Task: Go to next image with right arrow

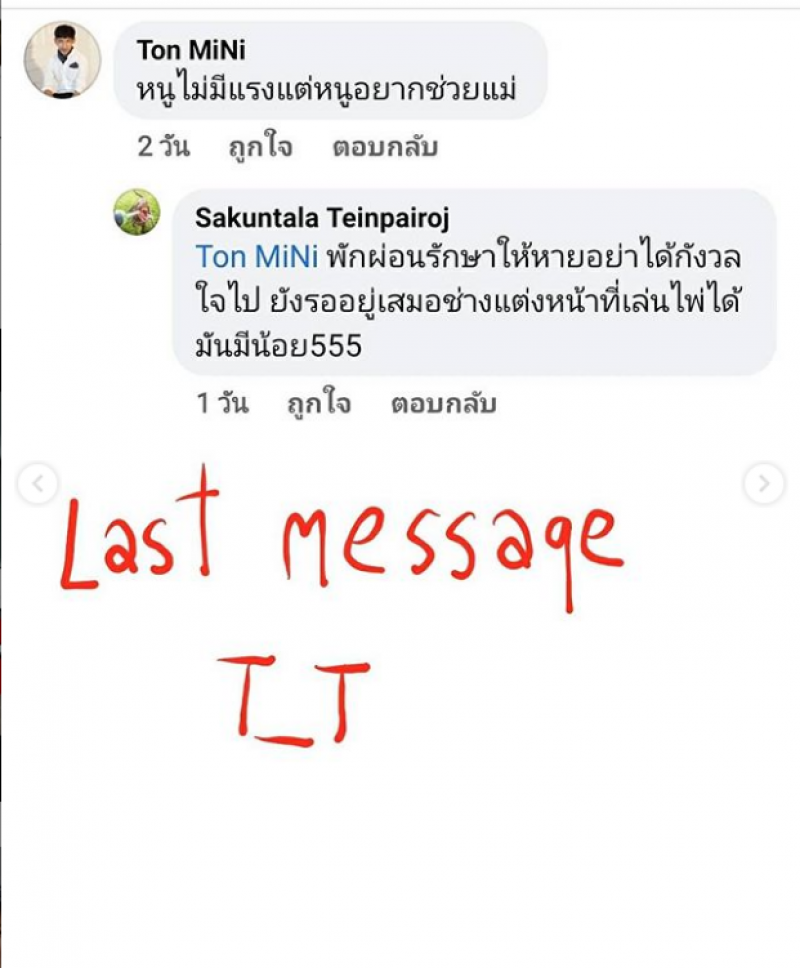Action: (764, 483)
